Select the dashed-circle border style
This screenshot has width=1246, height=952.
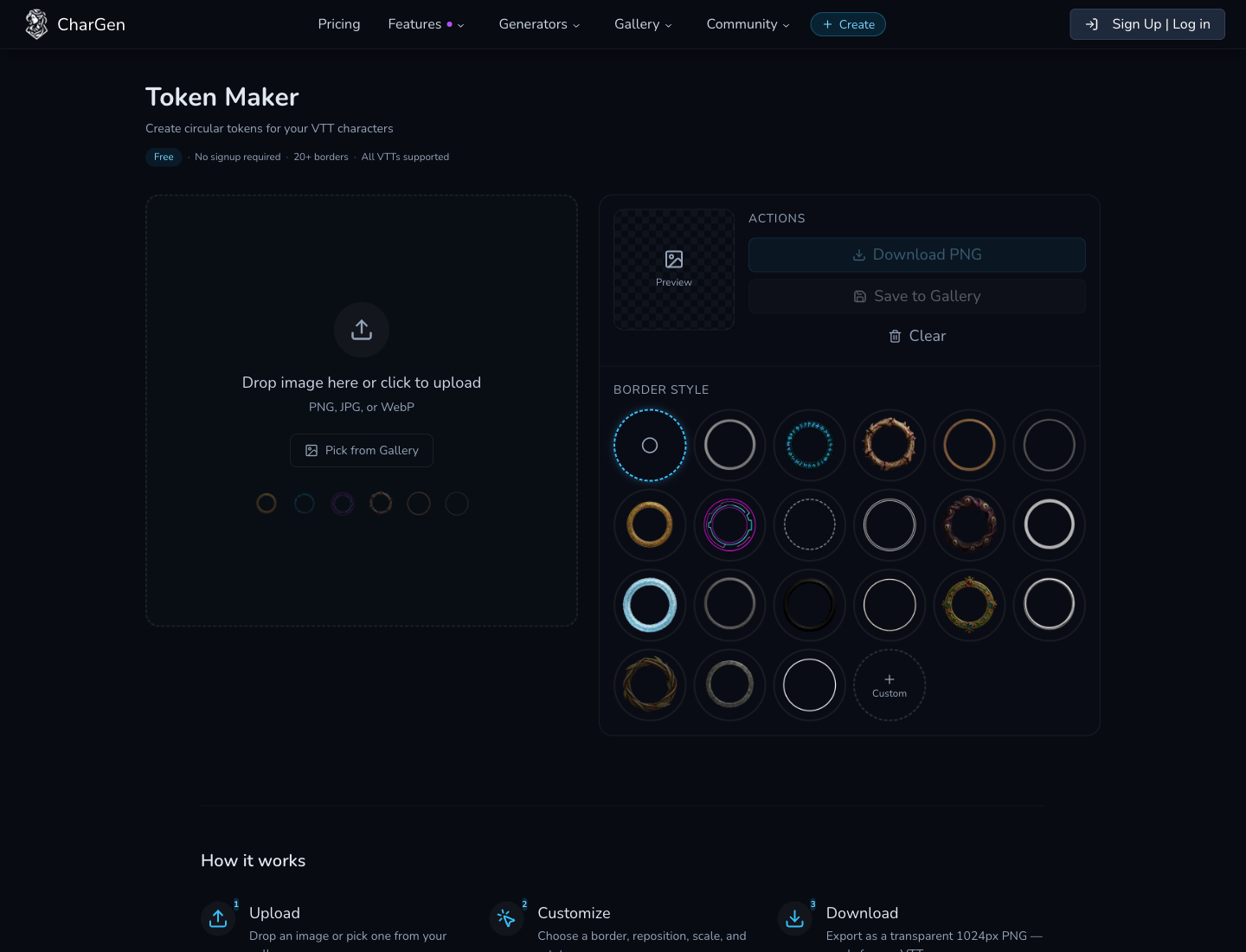810,525
